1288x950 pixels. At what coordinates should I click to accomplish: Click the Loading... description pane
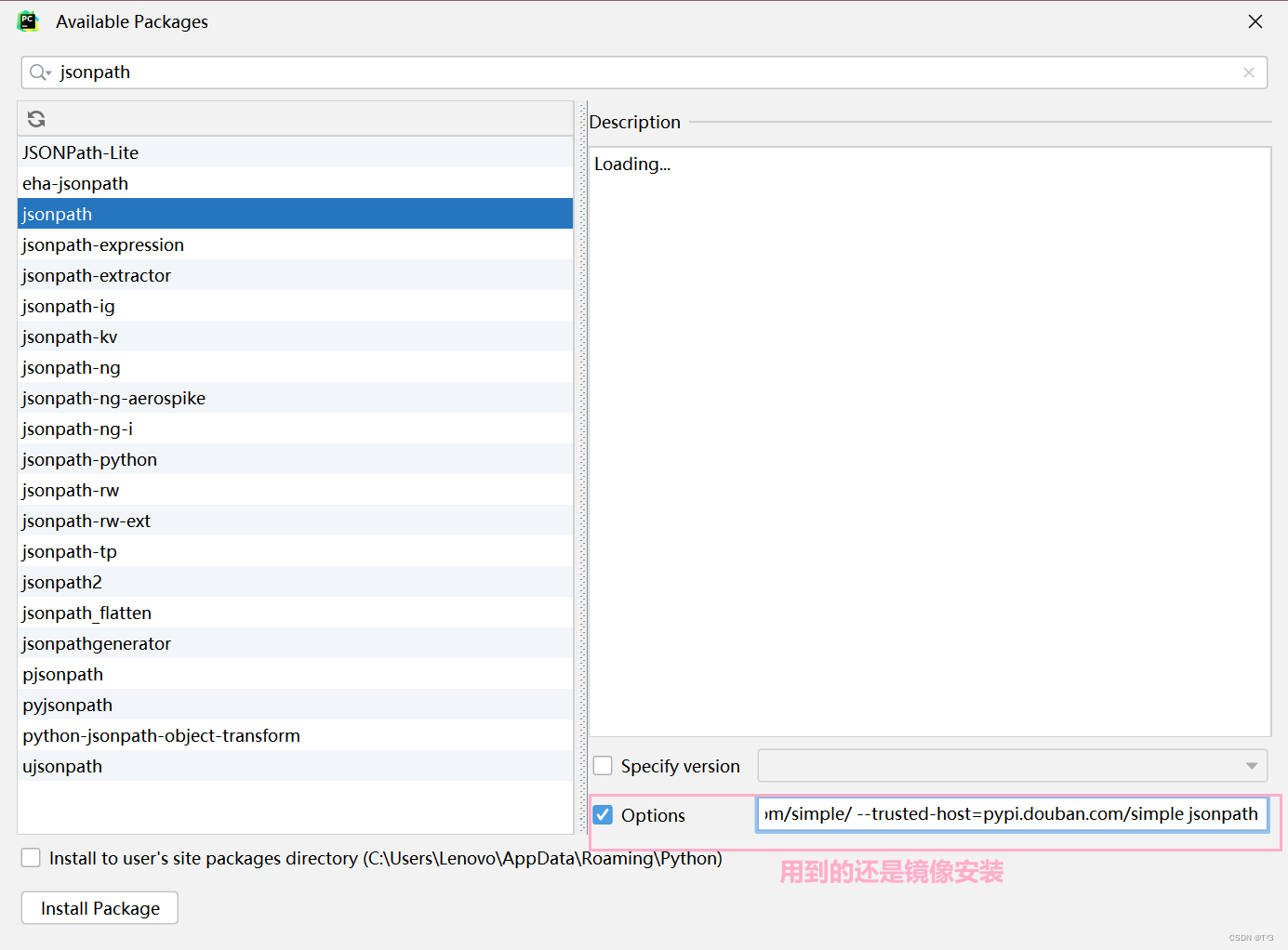coord(930,442)
